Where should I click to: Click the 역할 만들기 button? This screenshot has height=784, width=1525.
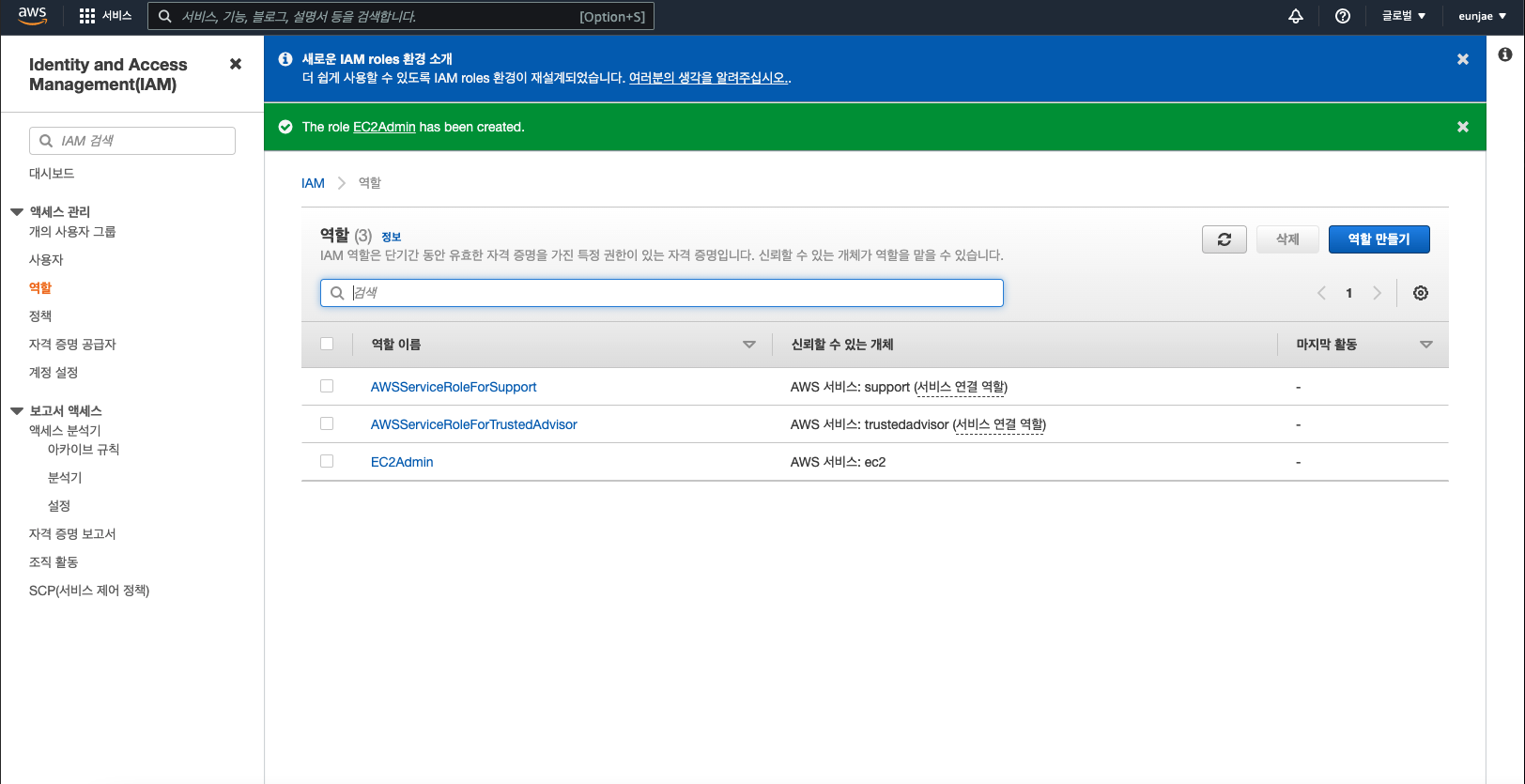(x=1379, y=239)
